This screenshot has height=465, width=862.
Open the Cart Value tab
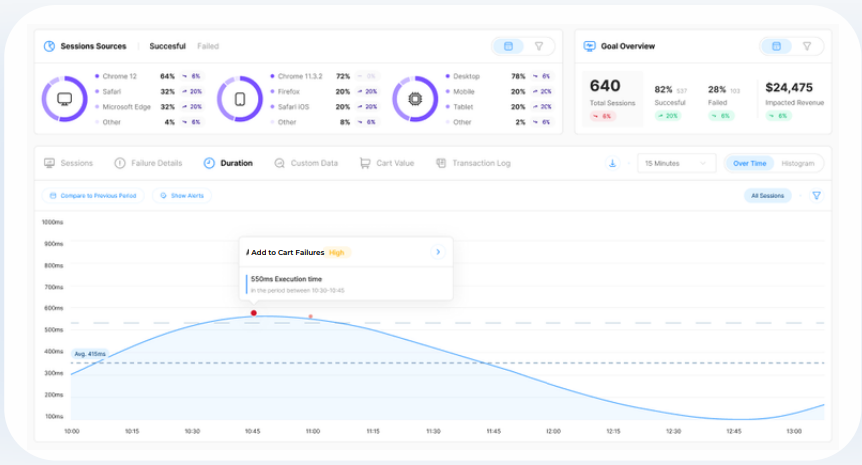coord(386,163)
